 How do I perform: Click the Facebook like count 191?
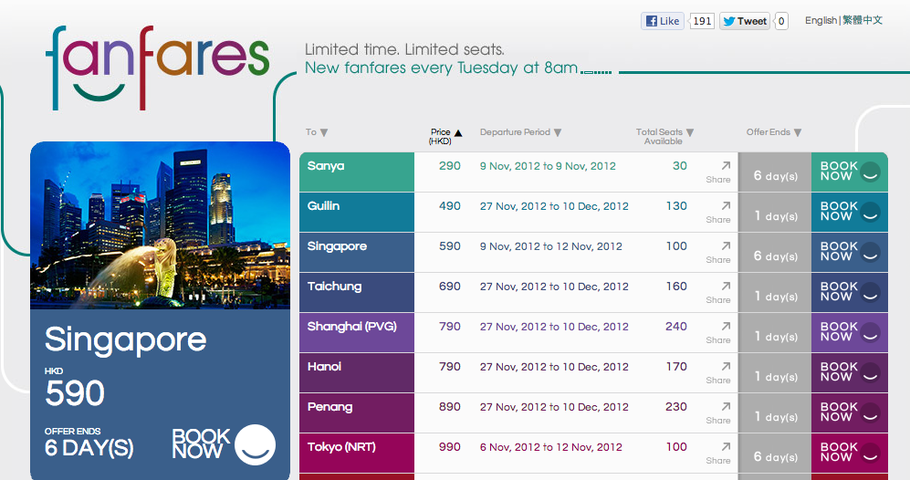coord(702,21)
